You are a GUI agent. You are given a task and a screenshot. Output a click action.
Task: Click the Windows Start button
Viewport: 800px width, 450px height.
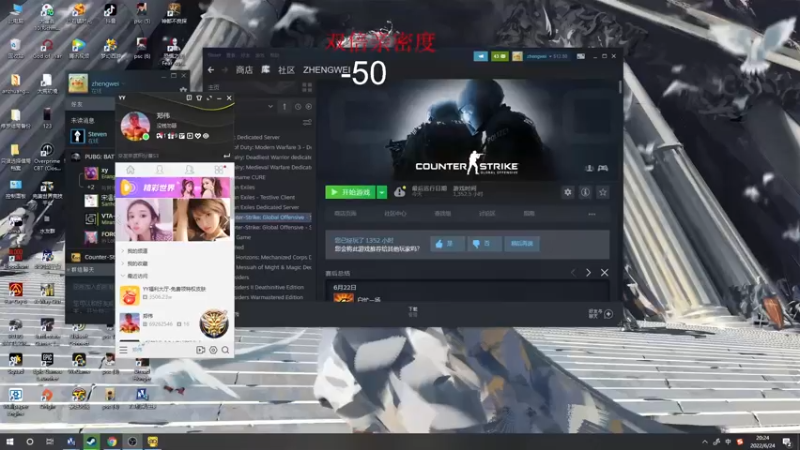tap(10, 441)
